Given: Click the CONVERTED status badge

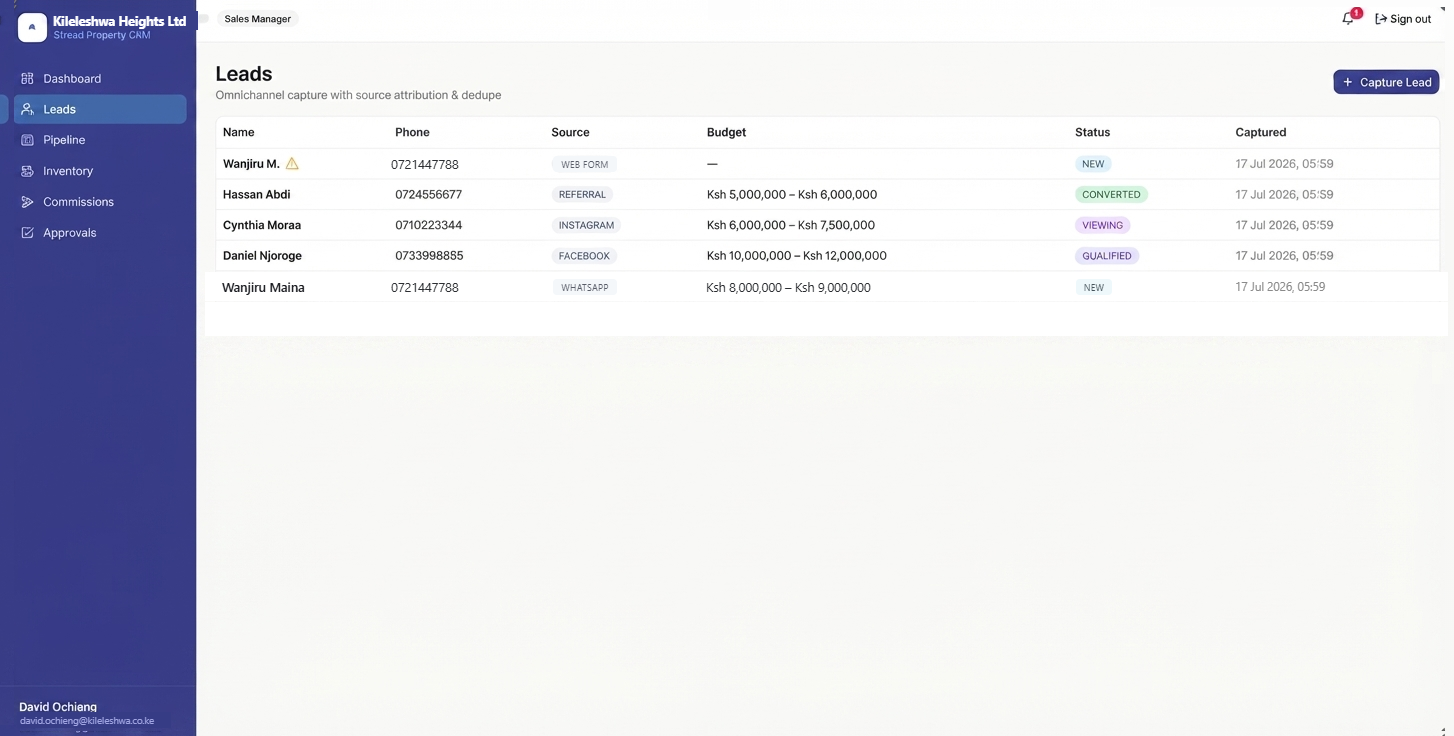Looking at the screenshot, I should pyautogui.click(x=1111, y=195).
